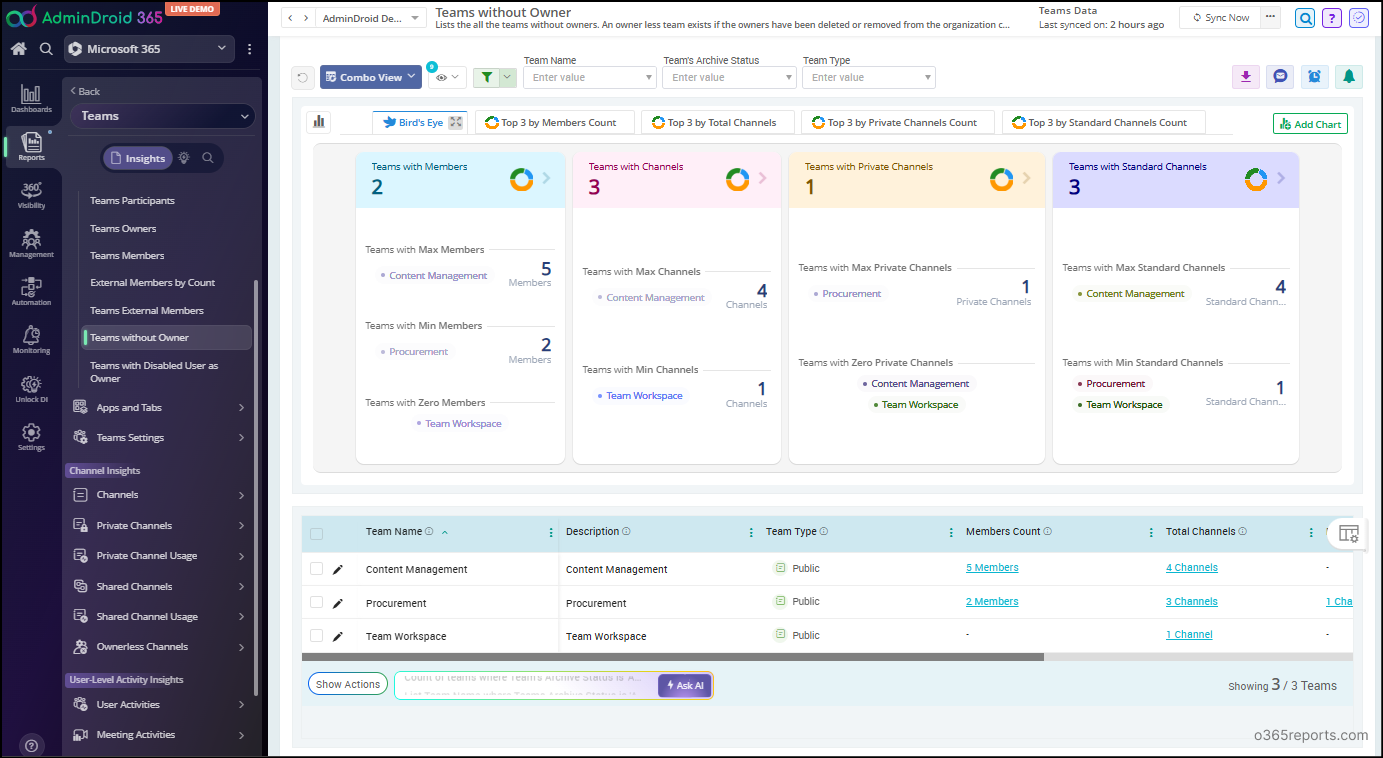Open the column customization table icon
This screenshot has height=758, width=1383.
(x=1348, y=534)
